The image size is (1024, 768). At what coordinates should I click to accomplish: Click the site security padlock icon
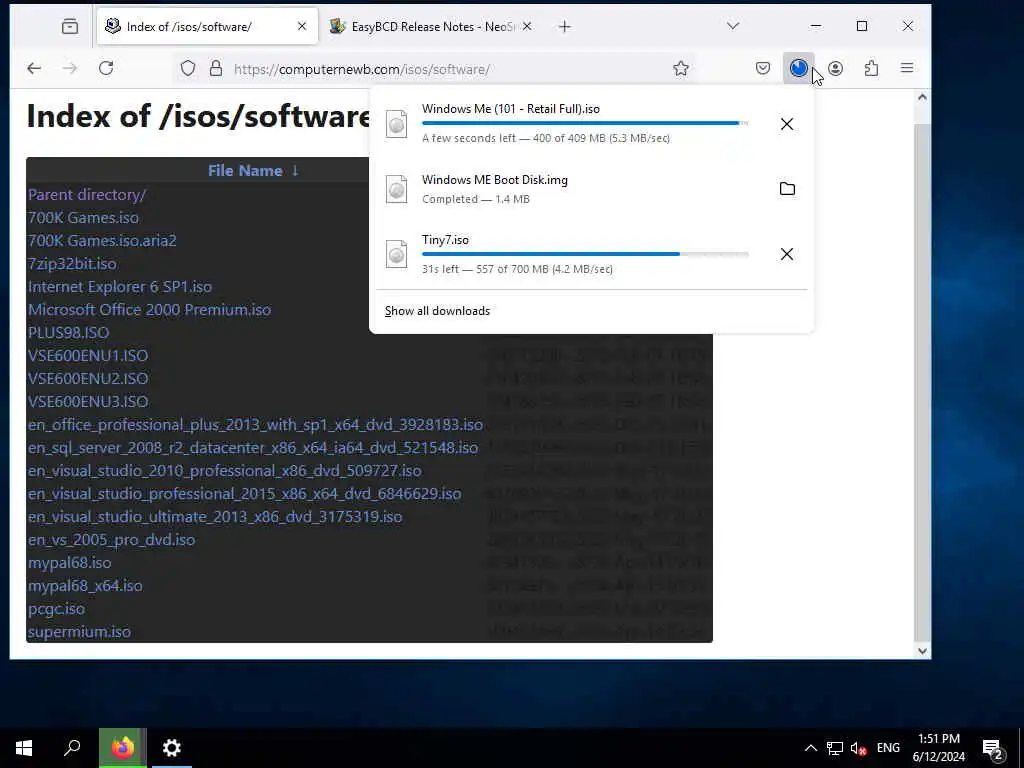pyautogui.click(x=216, y=69)
